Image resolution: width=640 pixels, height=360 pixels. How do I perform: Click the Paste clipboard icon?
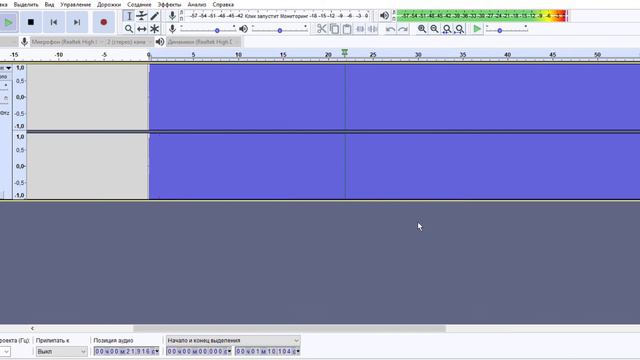(347, 29)
